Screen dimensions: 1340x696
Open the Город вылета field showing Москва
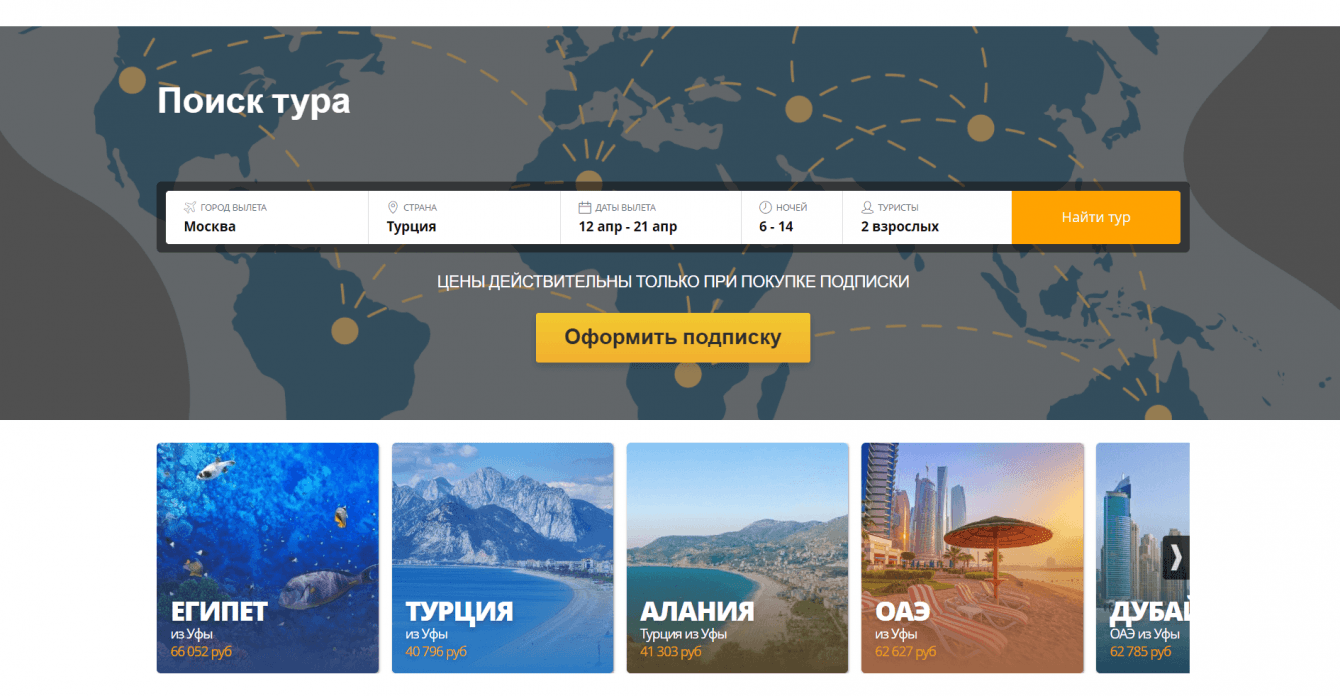(x=267, y=217)
